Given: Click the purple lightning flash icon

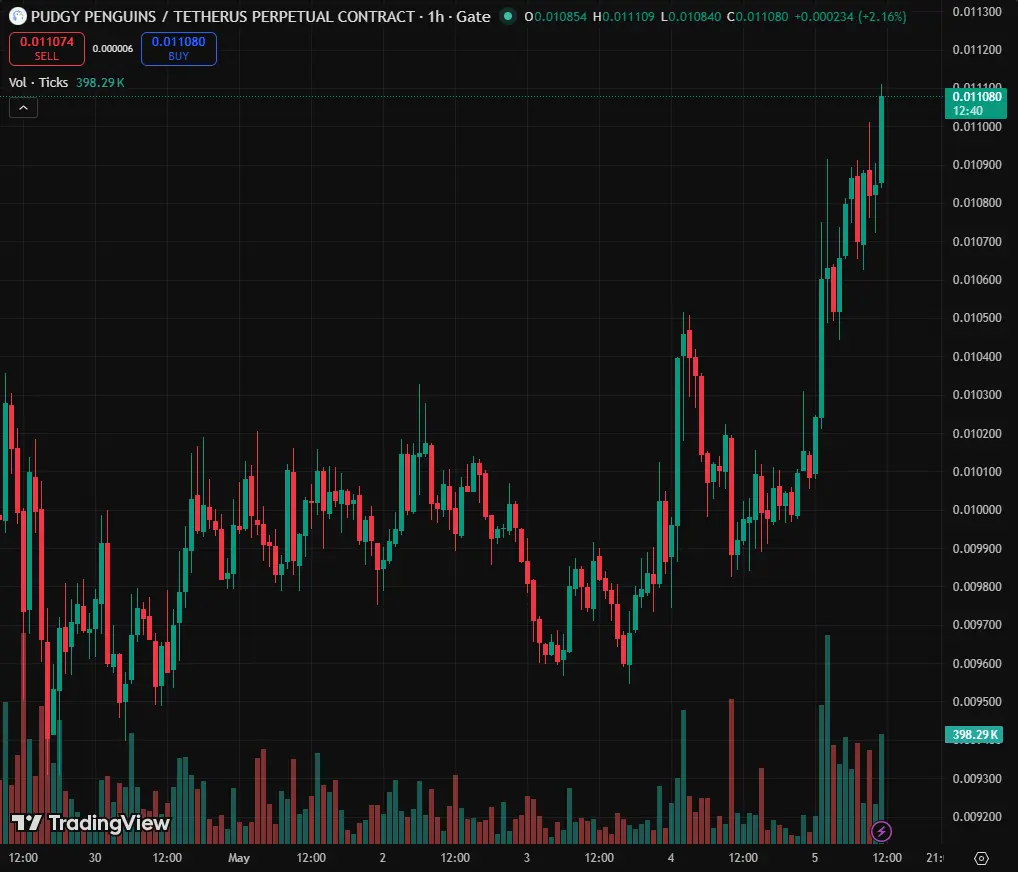Looking at the screenshot, I should (x=881, y=831).
